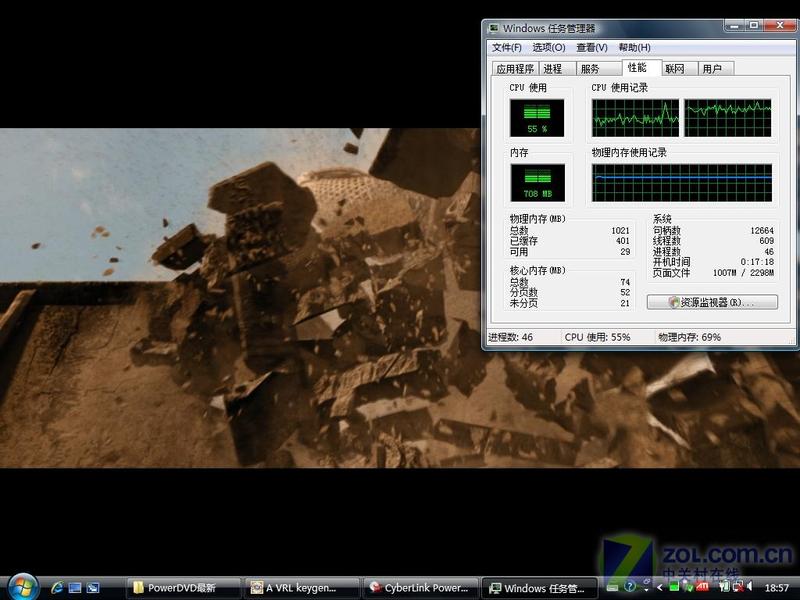Image resolution: width=800 pixels, height=600 pixels.
Task: Switch to the 进程 tab
Action: [x=557, y=68]
